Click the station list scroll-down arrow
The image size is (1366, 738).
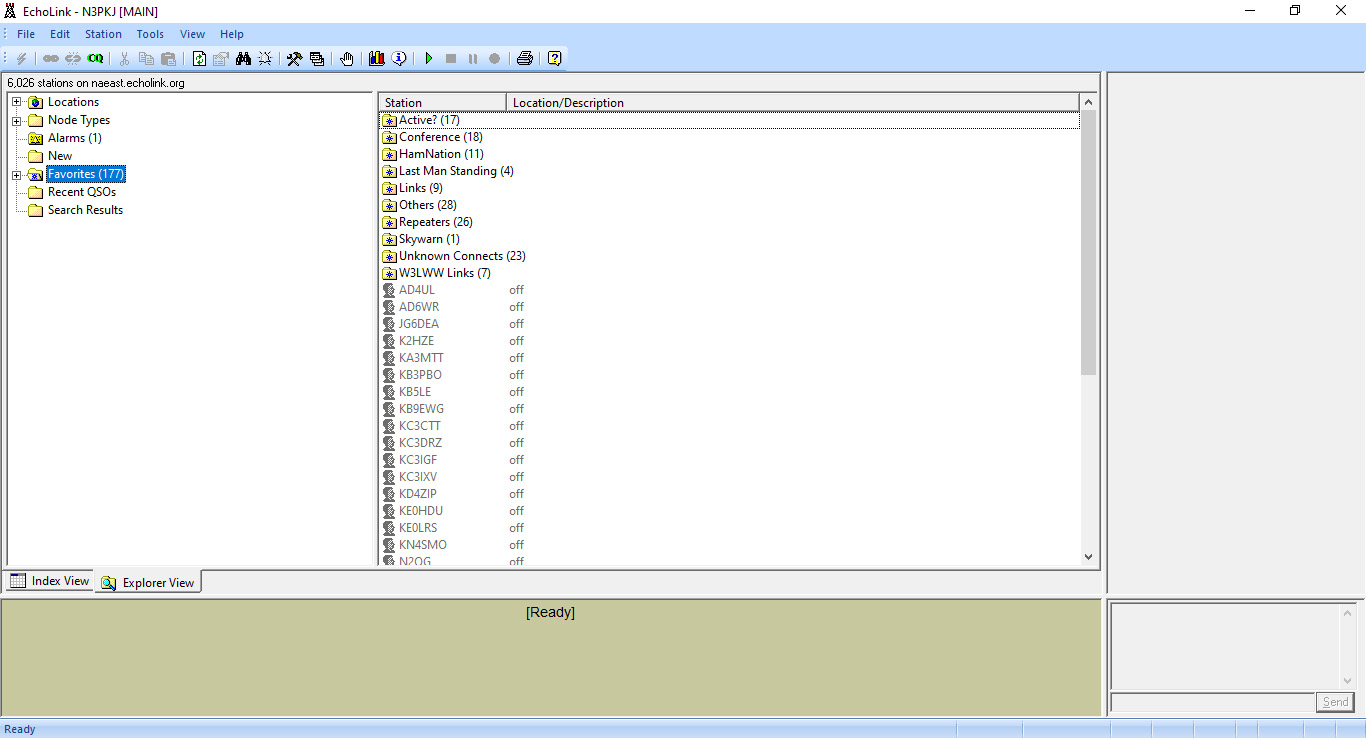pos(1089,557)
